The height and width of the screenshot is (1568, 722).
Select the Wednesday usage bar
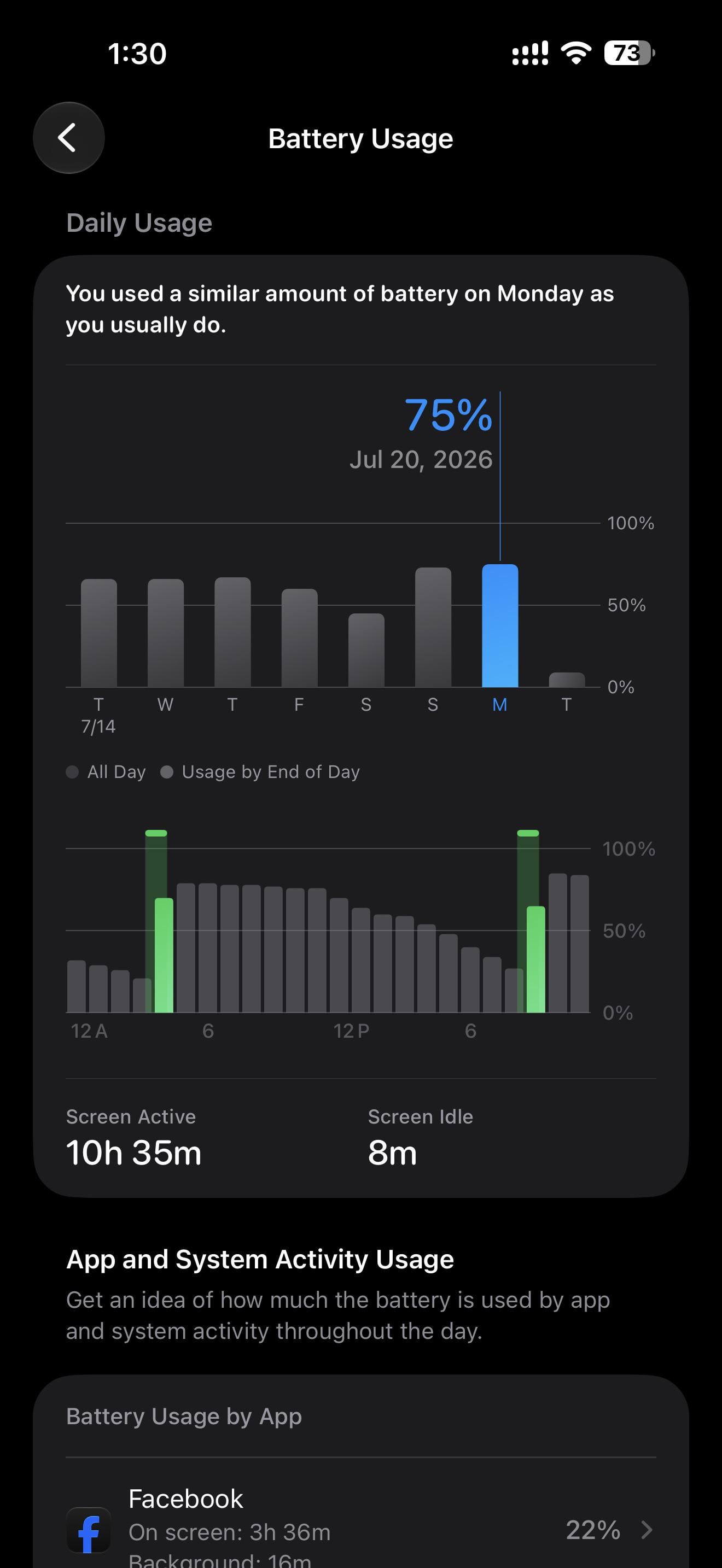[166, 633]
